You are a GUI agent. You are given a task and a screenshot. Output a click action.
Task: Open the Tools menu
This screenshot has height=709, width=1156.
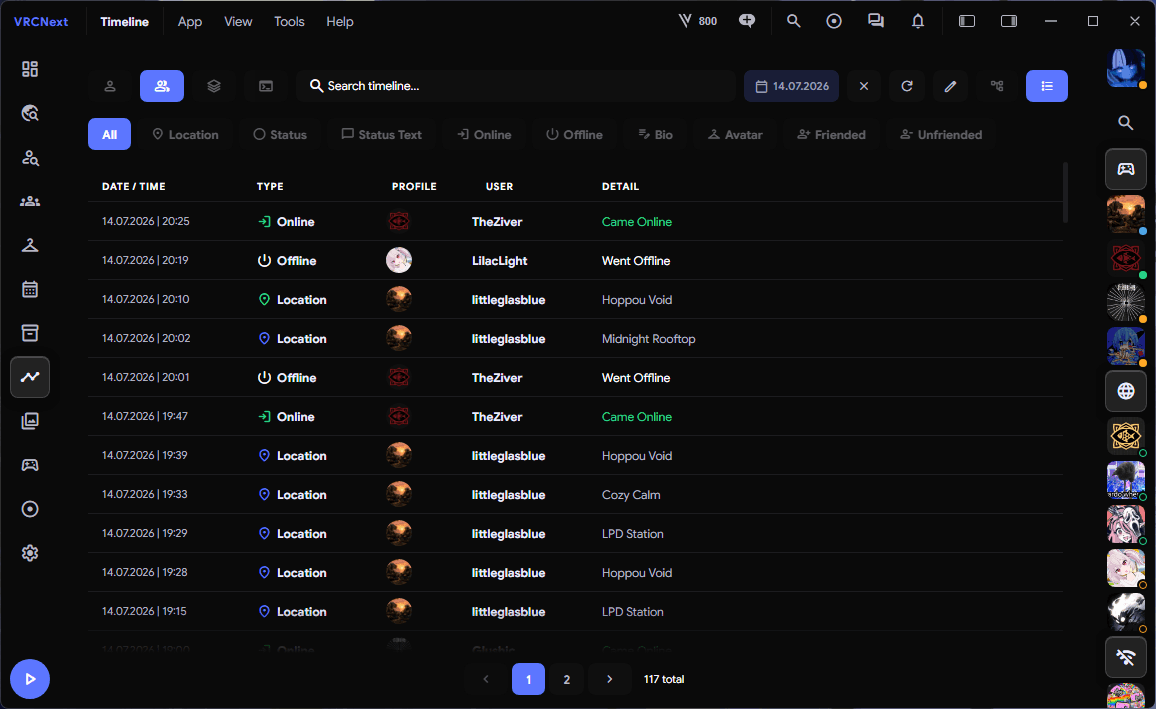pos(289,21)
